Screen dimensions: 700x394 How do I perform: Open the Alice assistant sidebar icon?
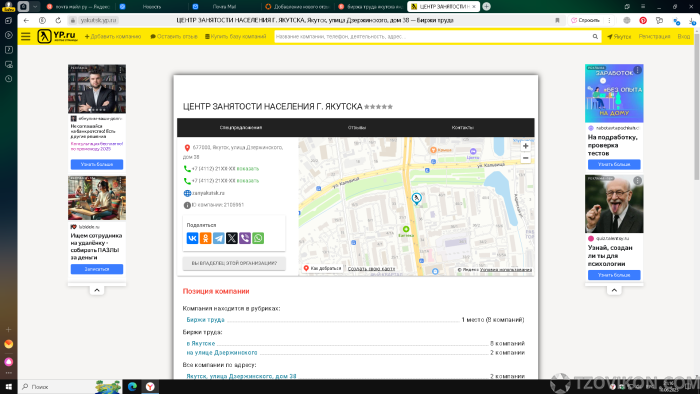point(8,361)
